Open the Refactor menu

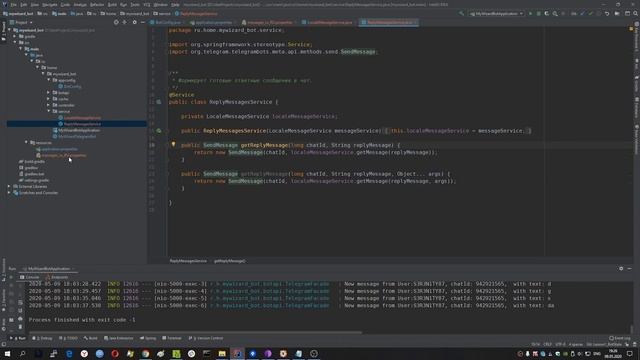coord(97,4)
